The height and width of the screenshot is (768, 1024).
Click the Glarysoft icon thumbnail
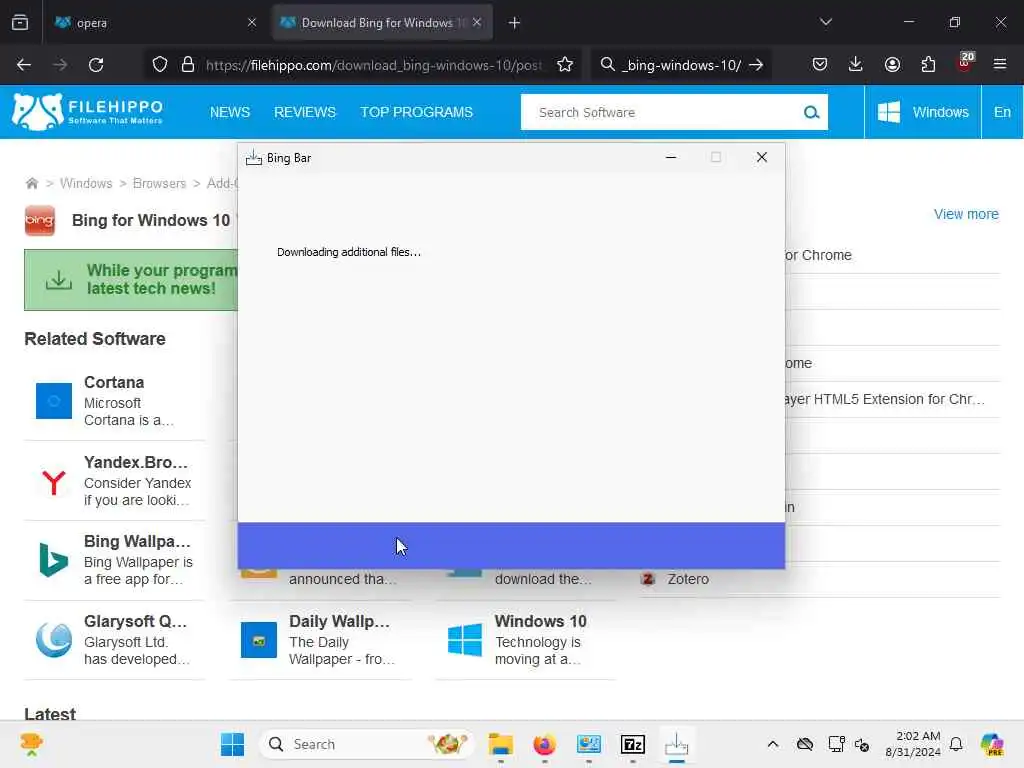click(x=54, y=639)
